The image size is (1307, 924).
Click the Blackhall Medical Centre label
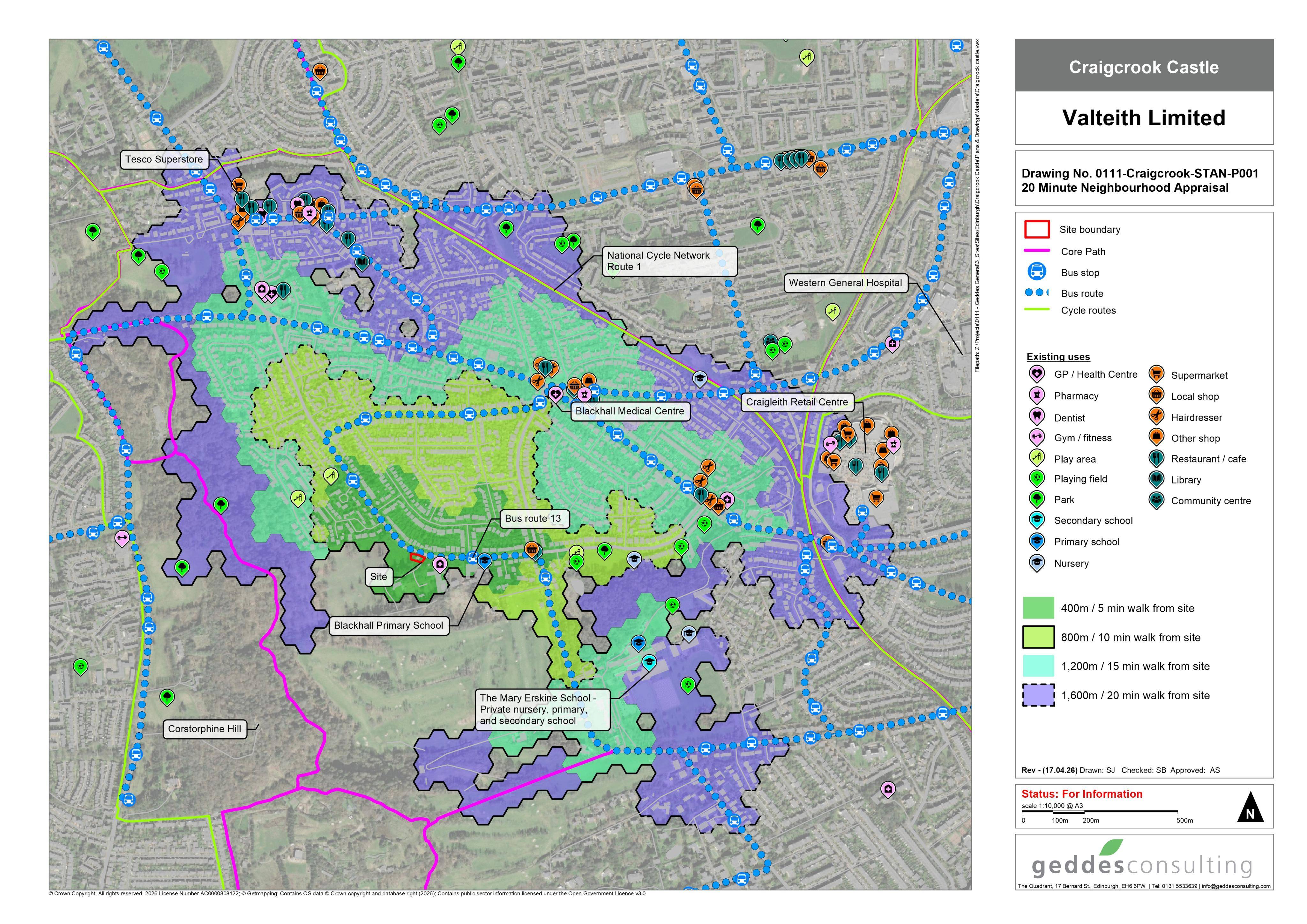pyautogui.click(x=630, y=411)
